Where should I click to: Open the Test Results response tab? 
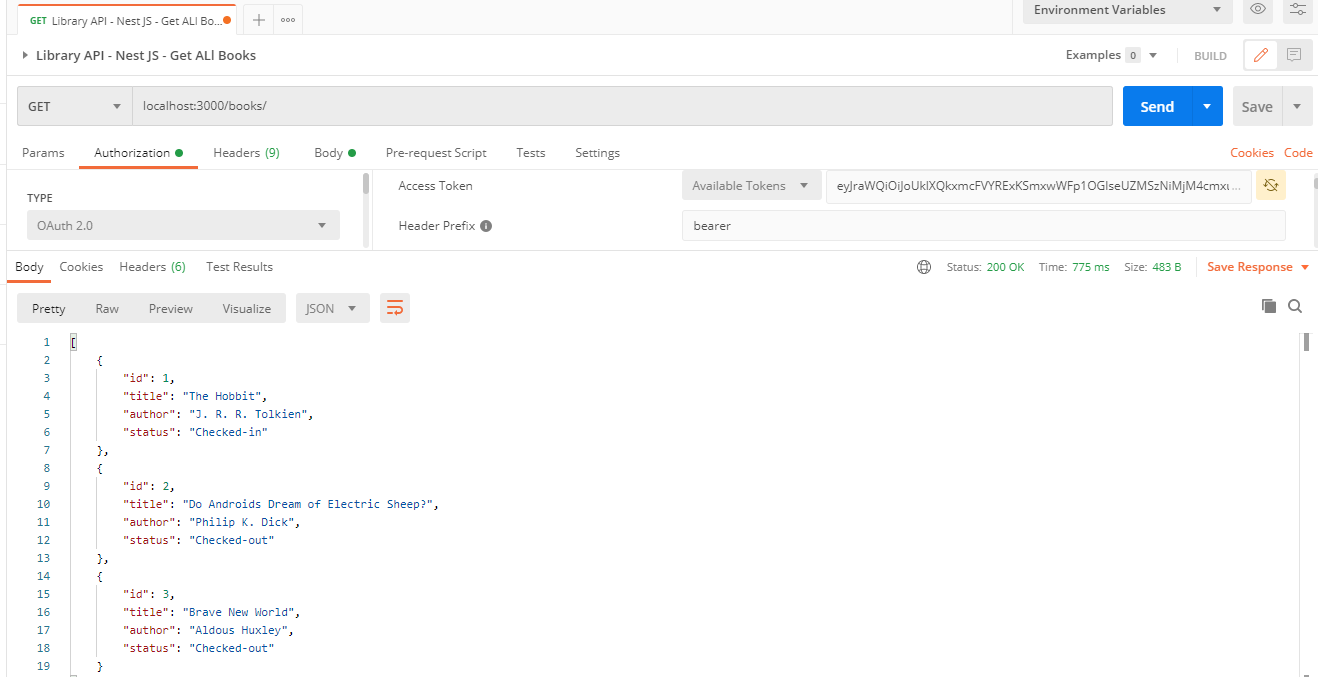point(239,267)
